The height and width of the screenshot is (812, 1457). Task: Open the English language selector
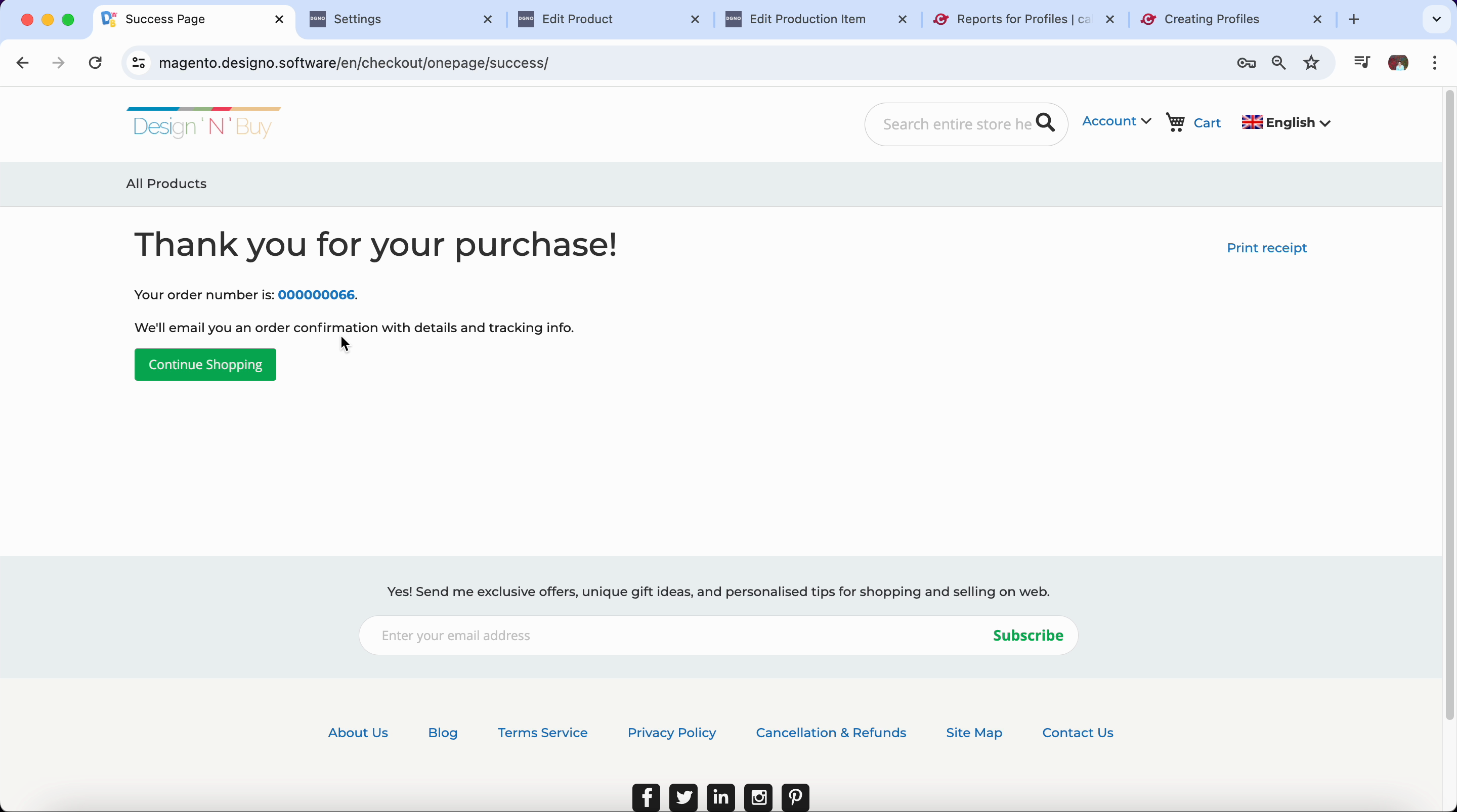tap(1285, 123)
